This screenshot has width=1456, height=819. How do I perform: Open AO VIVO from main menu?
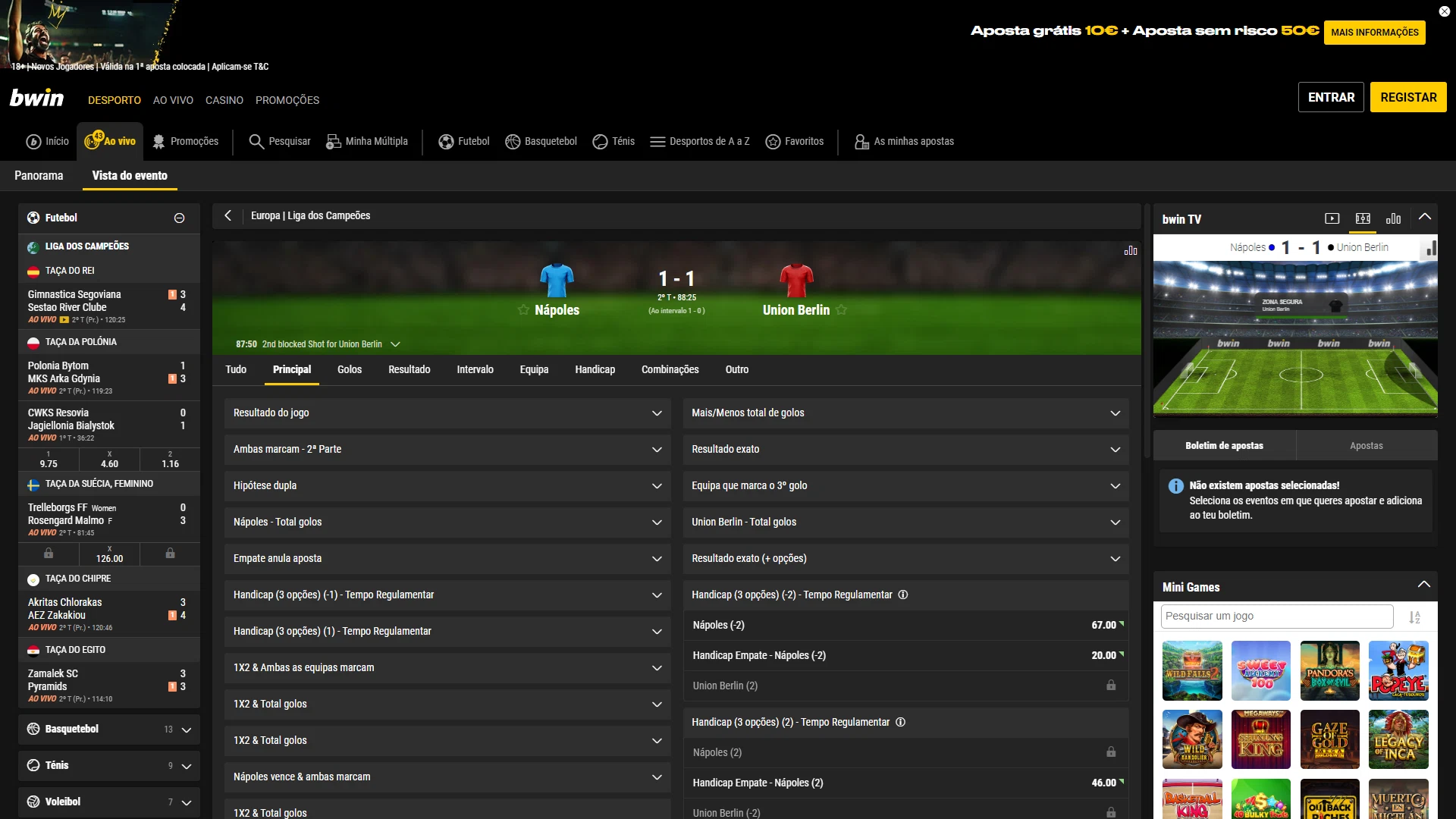point(173,100)
